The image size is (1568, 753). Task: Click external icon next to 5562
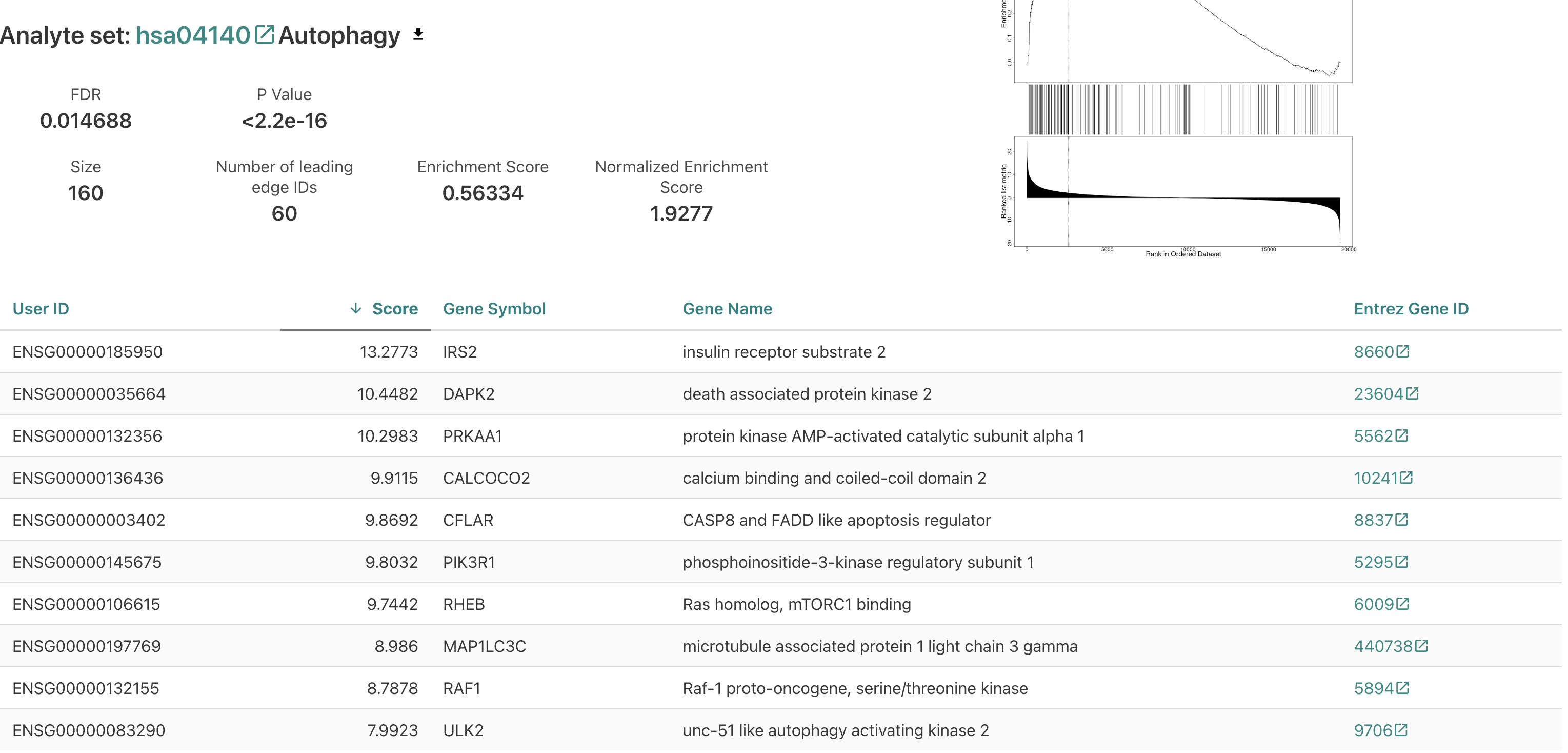tap(1402, 435)
